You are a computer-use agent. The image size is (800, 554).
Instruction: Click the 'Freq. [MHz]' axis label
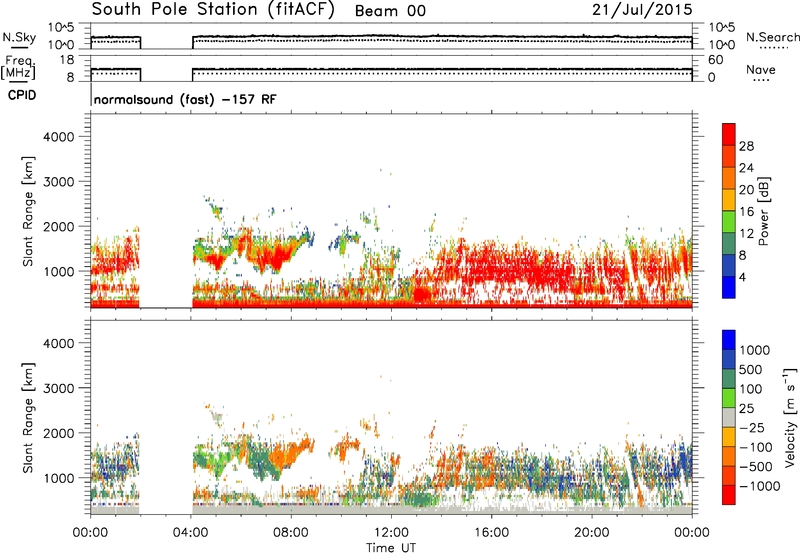[x=18, y=68]
